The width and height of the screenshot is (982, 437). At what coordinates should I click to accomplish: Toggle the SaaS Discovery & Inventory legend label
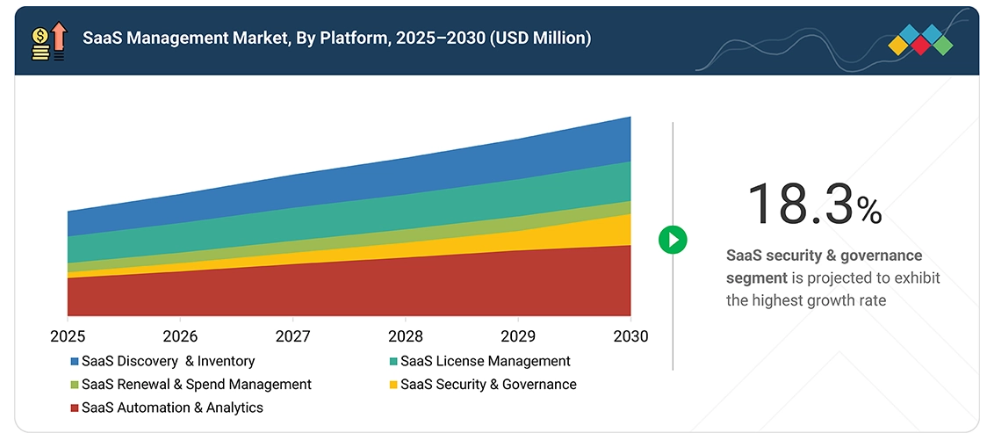(168, 361)
